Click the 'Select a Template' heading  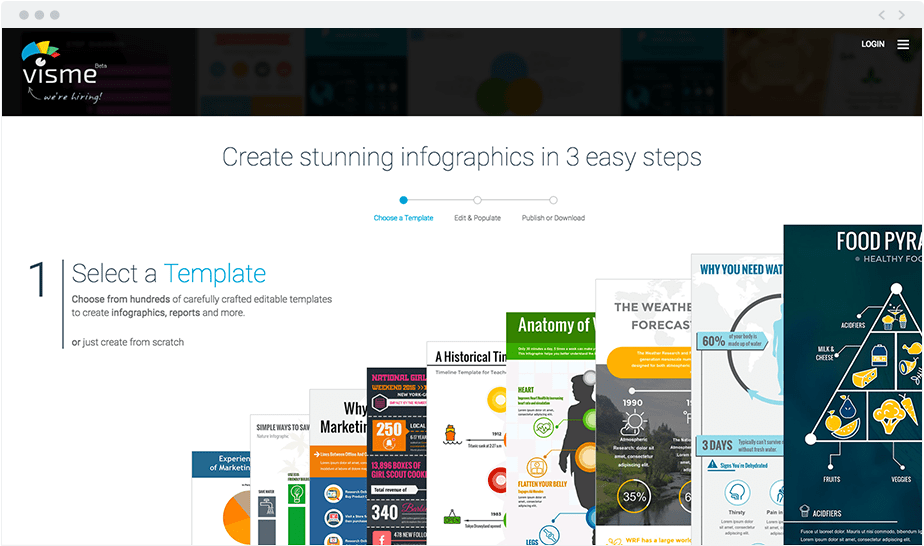coord(169,274)
